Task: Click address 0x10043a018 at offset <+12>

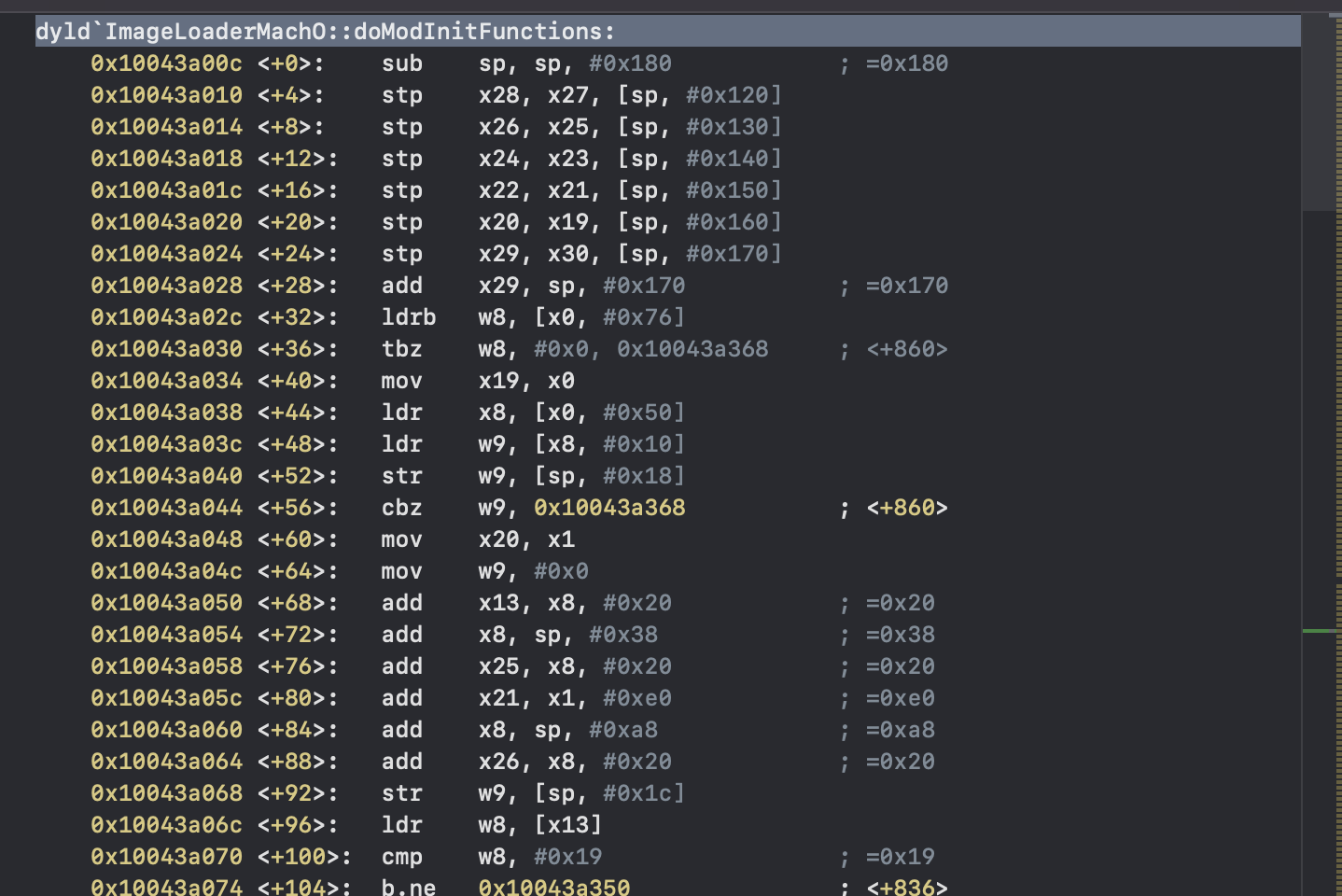Action: 166,159
